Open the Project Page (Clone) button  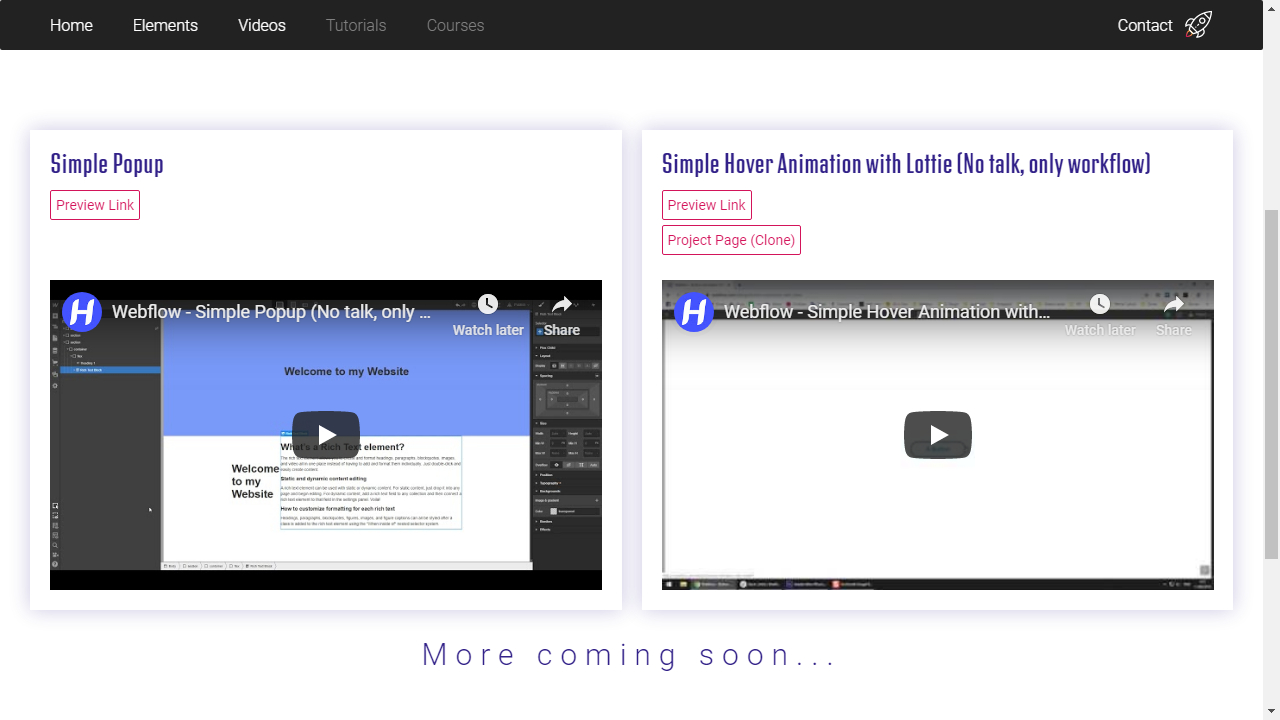click(x=731, y=240)
